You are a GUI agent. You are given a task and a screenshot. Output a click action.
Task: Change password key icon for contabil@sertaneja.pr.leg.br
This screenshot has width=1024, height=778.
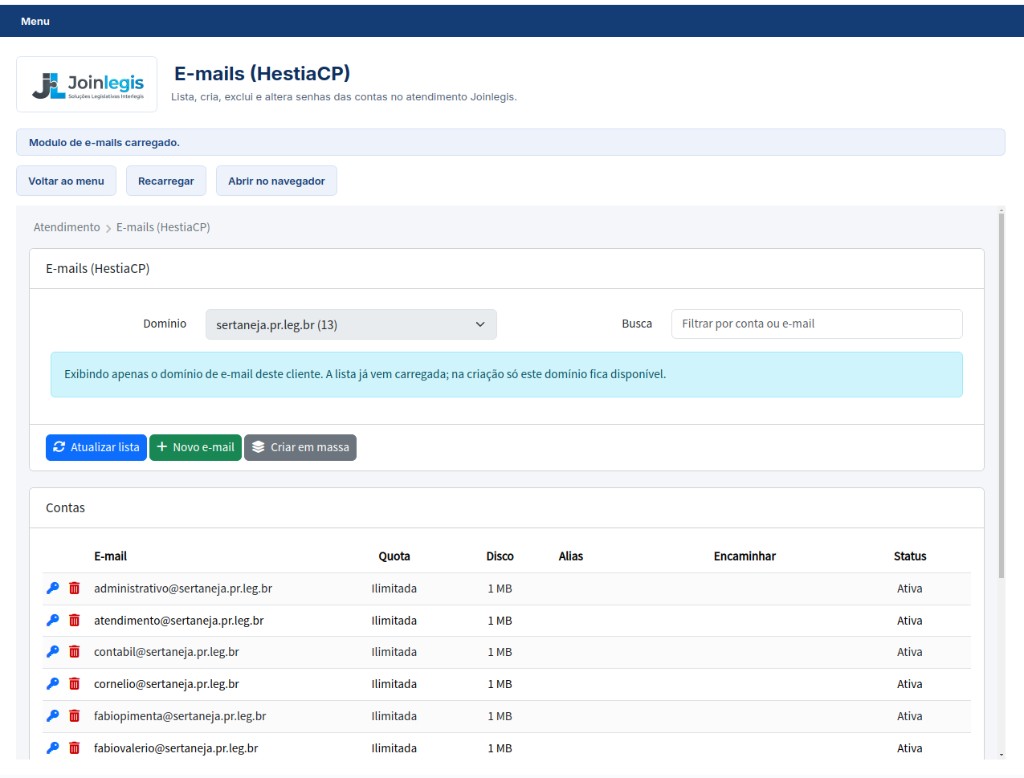pyautogui.click(x=53, y=651)
